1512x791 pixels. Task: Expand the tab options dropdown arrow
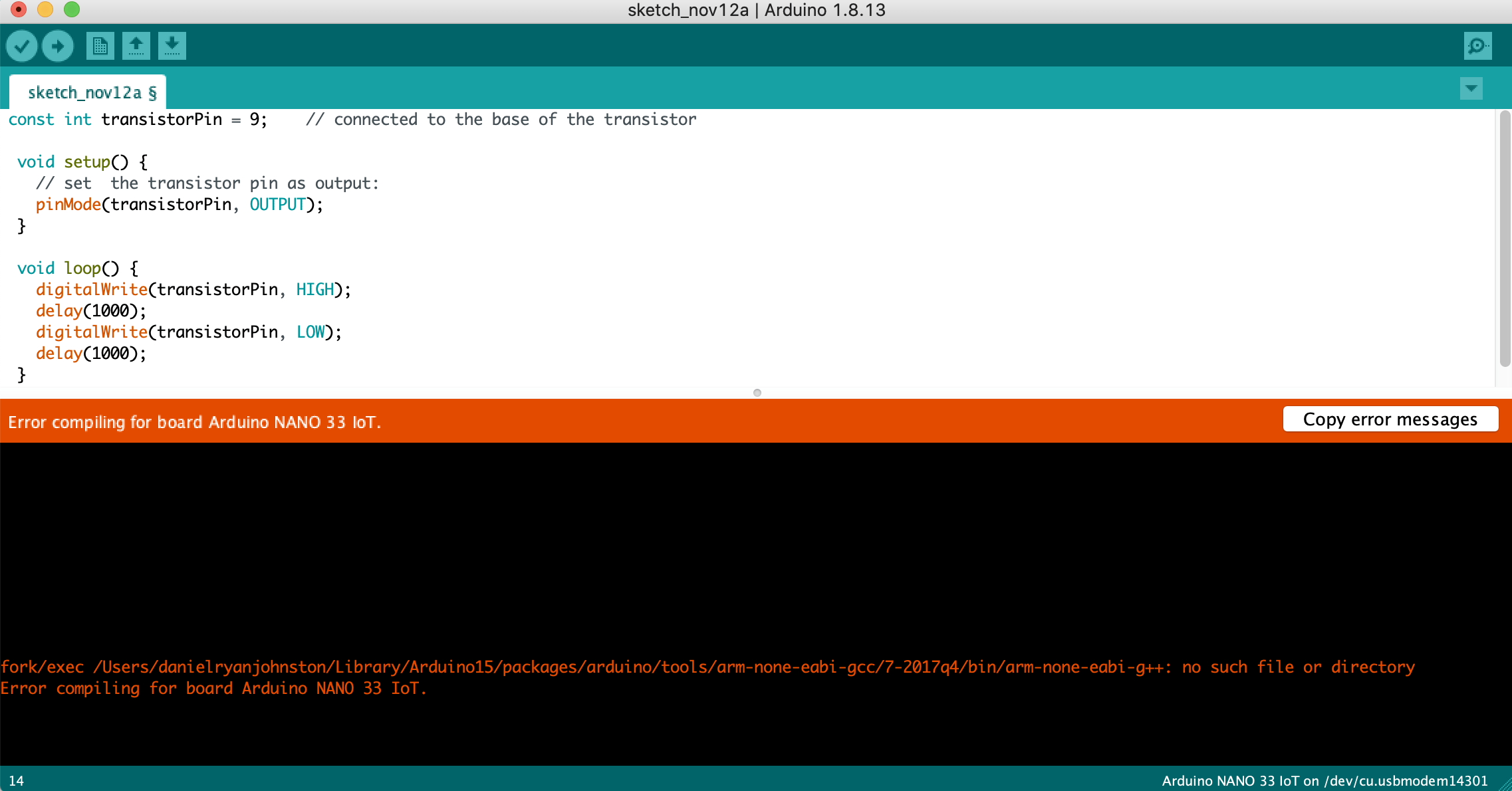pos(1471,88)
